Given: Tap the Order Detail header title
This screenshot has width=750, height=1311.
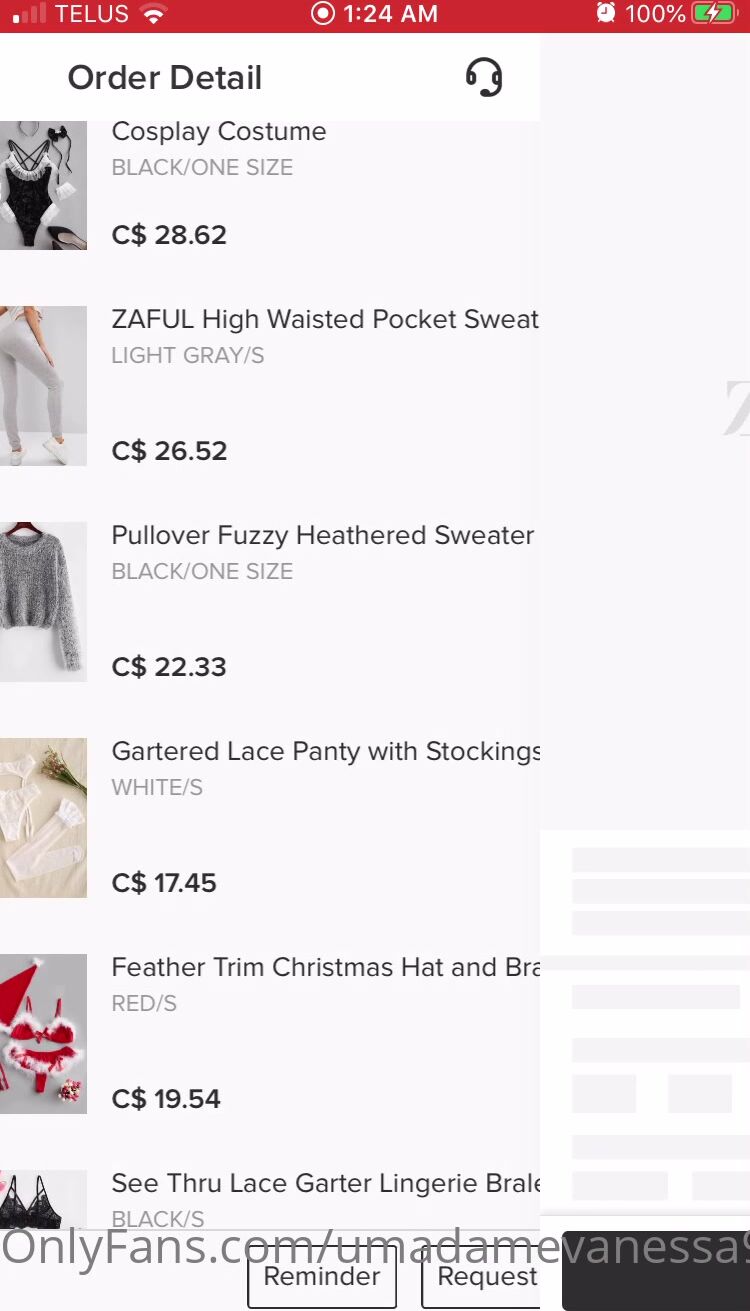Looking at the screenshot, I should (x=165, y=78).
